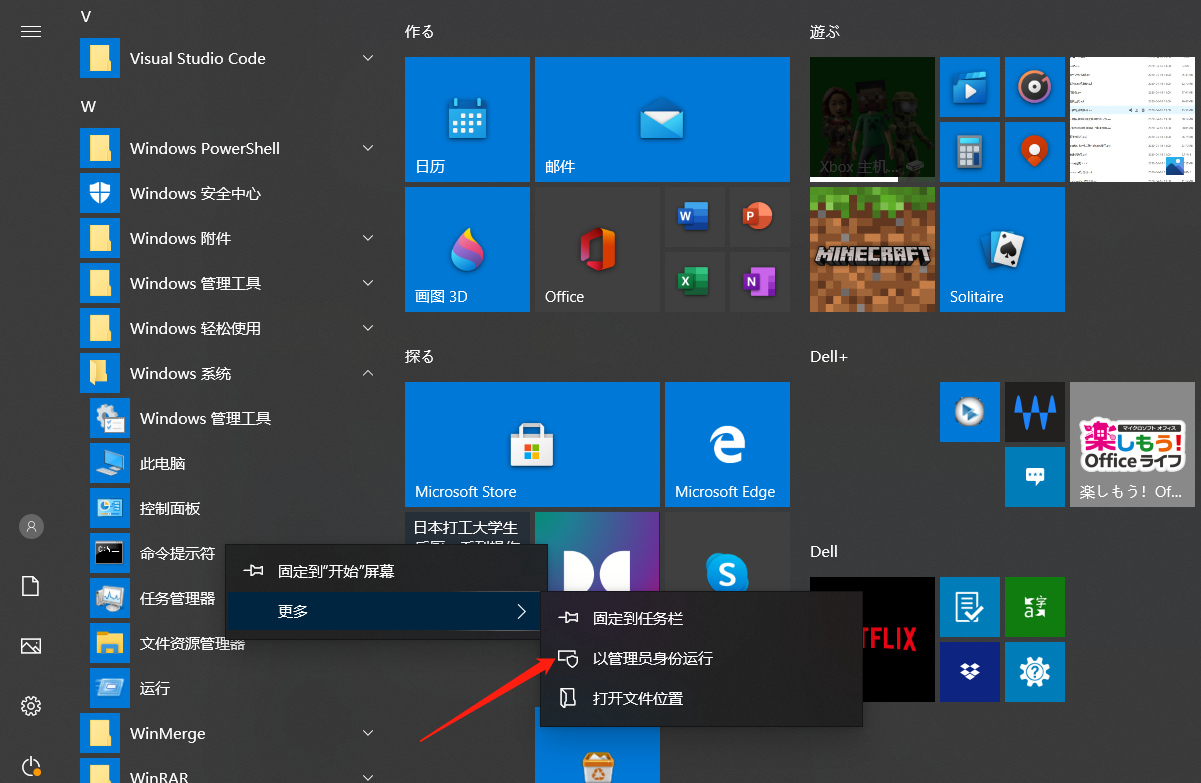Select 固定到"开始"屏幕 in context menu
The height and width of the screenshot is (783, 1201).
click(387, 571)
